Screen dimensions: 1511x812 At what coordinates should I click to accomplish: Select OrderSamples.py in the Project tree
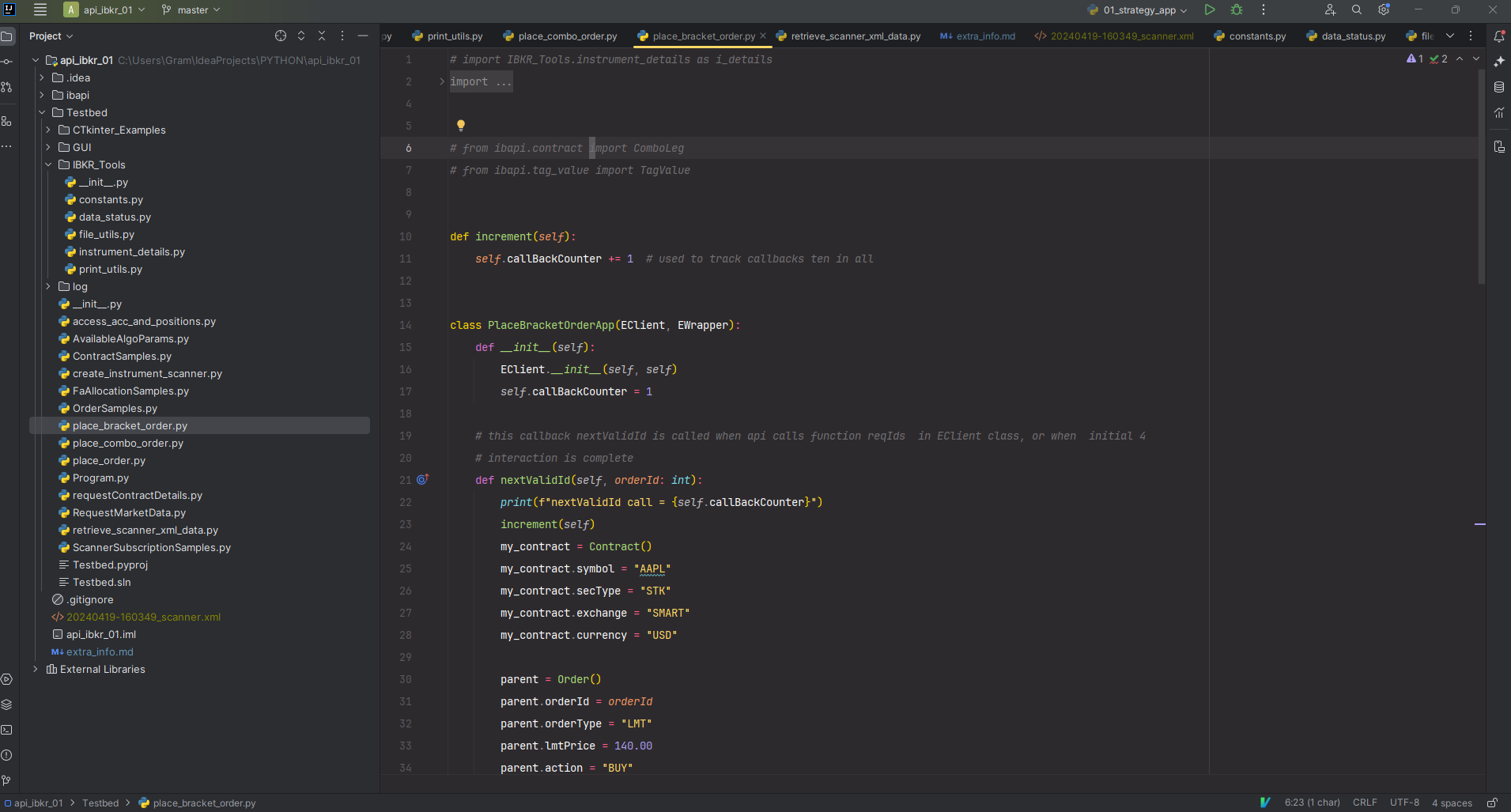(115, 408)
